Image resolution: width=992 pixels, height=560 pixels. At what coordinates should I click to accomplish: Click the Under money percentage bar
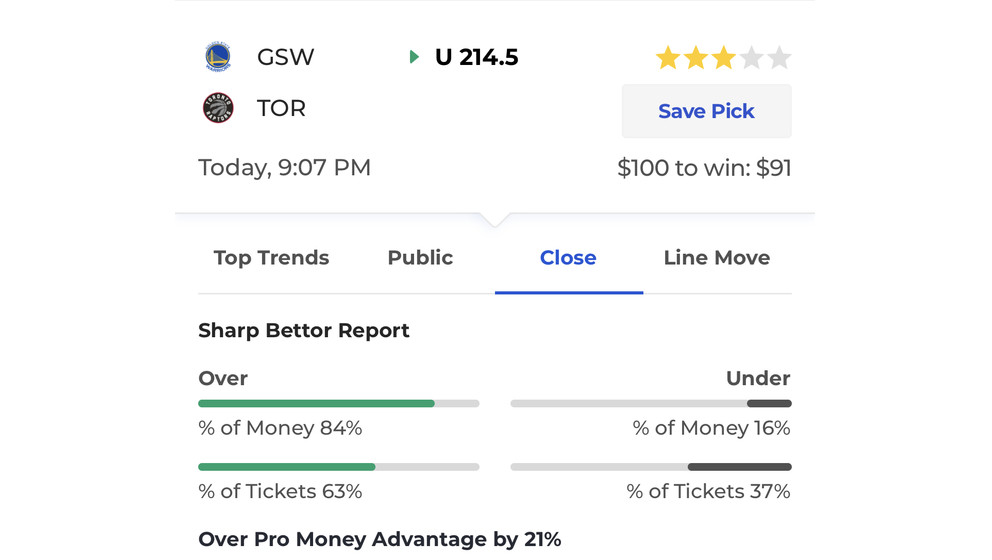coord(651,404)
